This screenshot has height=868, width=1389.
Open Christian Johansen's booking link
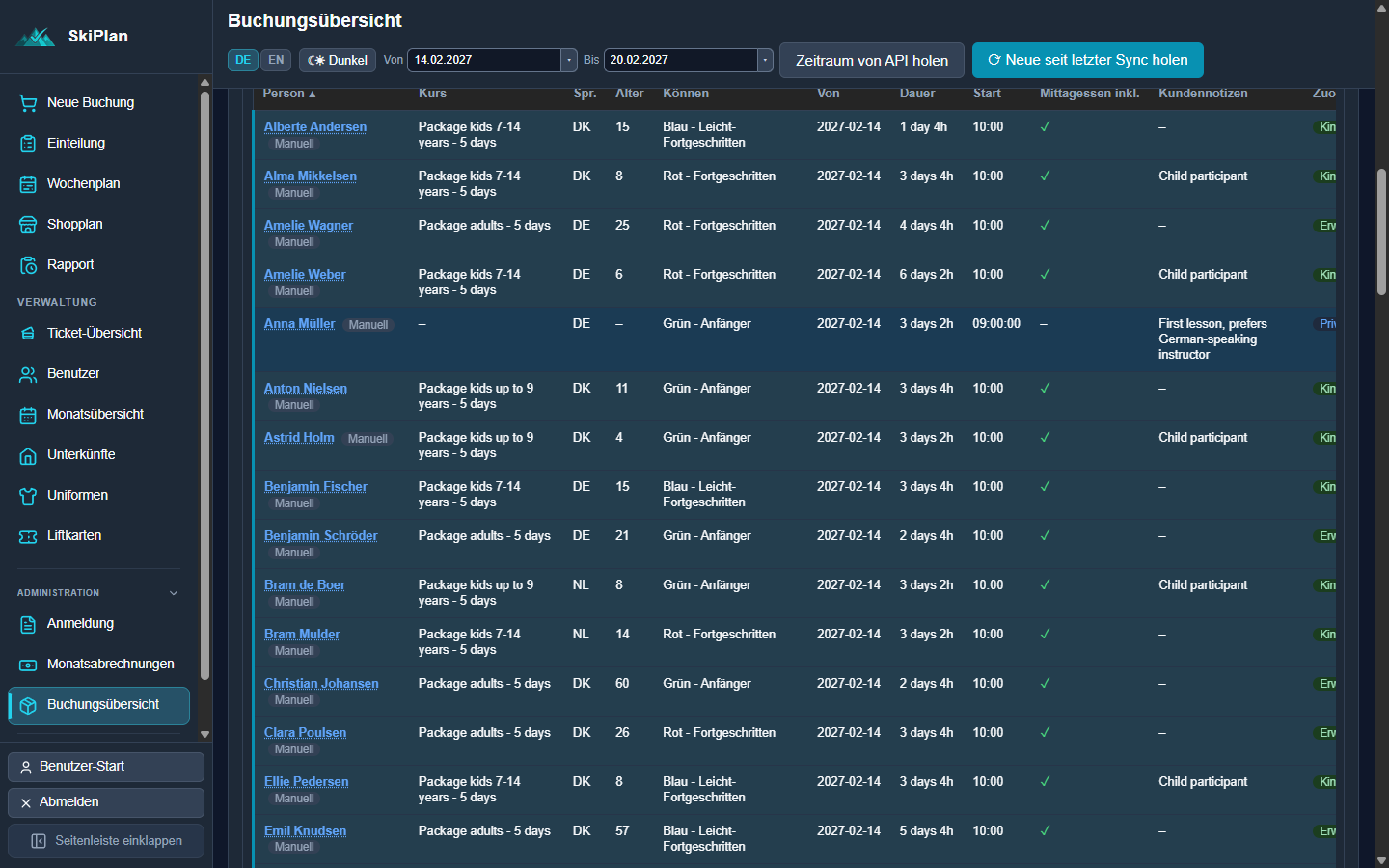[x=321, y=683]
